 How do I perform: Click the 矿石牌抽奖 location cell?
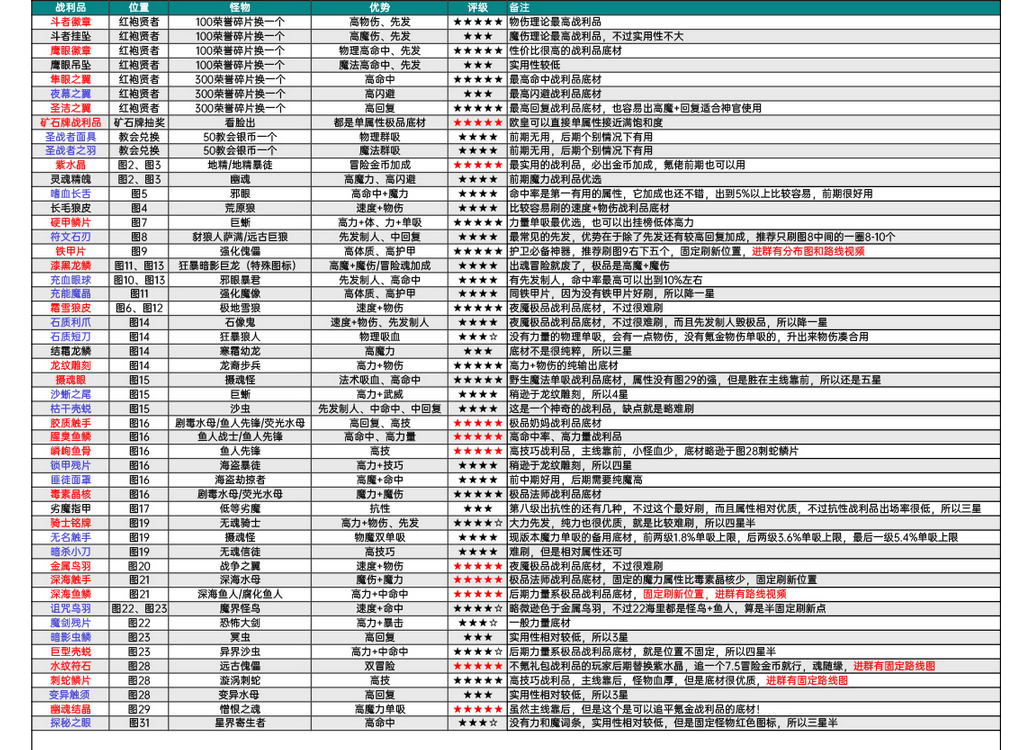point(138,122)
